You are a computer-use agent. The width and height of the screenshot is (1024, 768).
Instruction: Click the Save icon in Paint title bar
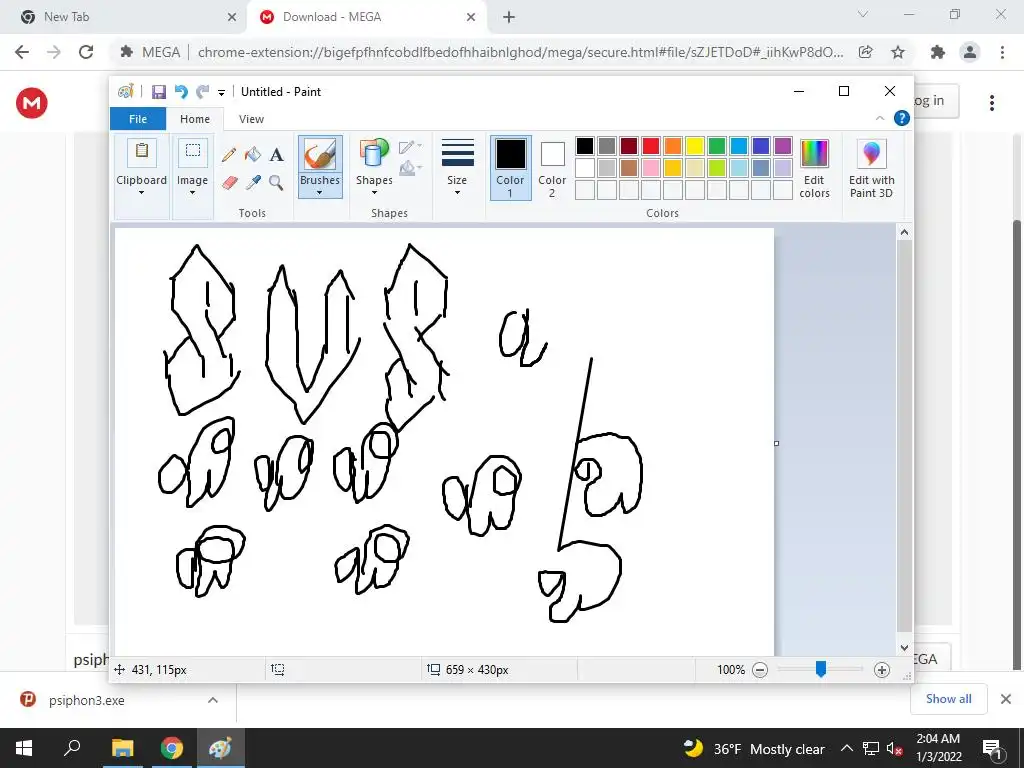[159, 92]
